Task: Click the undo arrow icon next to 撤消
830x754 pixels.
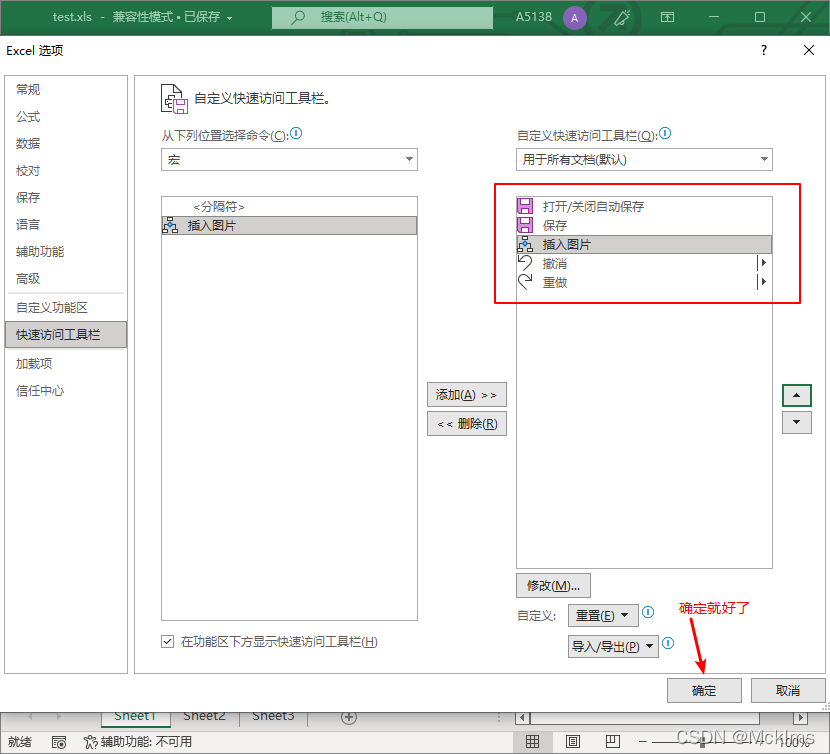Action: [525, 263]
